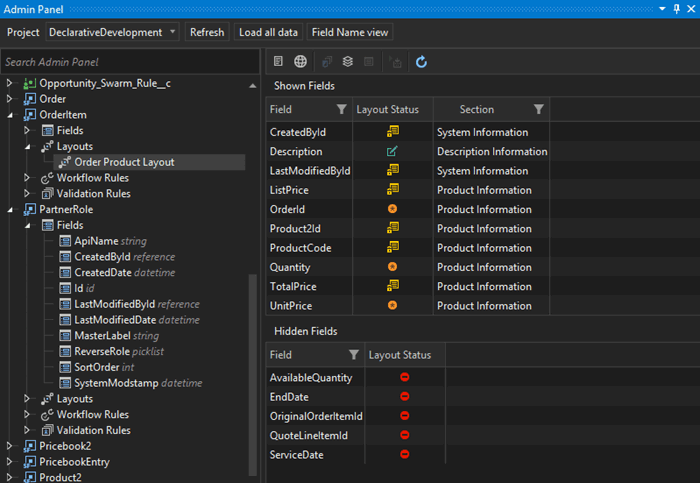
Task: Expand Layouts under PartnerRole
Action: coord(27,399)
